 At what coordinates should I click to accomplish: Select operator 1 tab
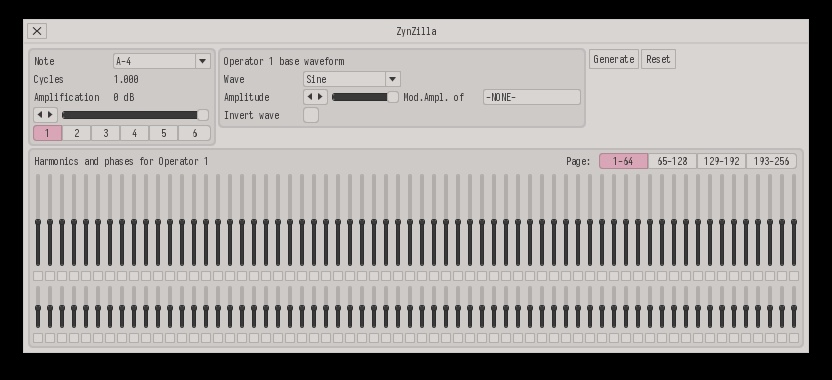(x=47, y=133)
